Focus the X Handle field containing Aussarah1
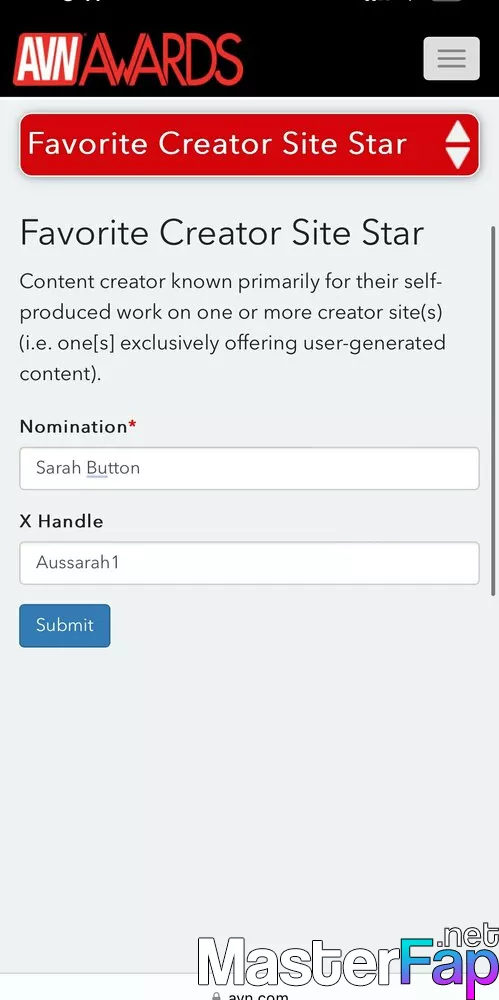499x1000 pixels. pos(250,563)
